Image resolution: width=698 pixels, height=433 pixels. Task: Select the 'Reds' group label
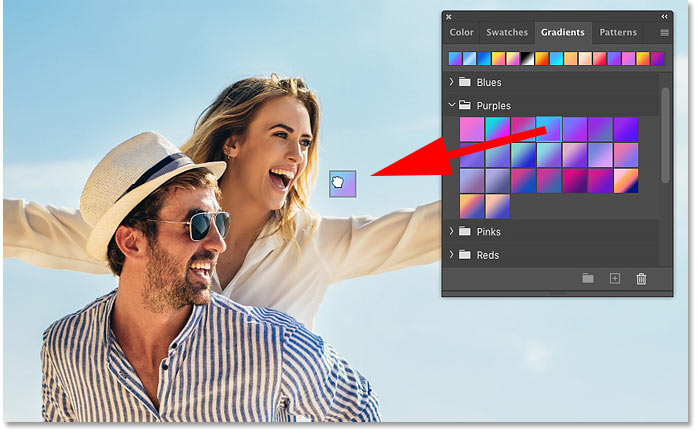click(487, 255)
